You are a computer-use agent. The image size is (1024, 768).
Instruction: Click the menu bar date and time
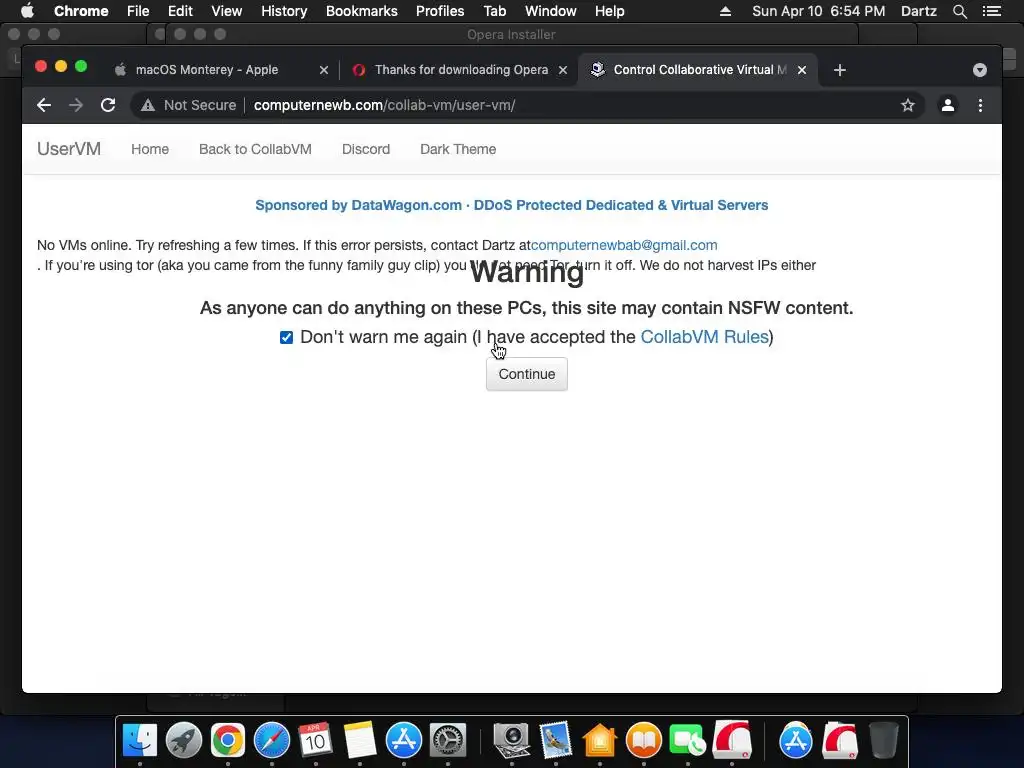(818, 11)
